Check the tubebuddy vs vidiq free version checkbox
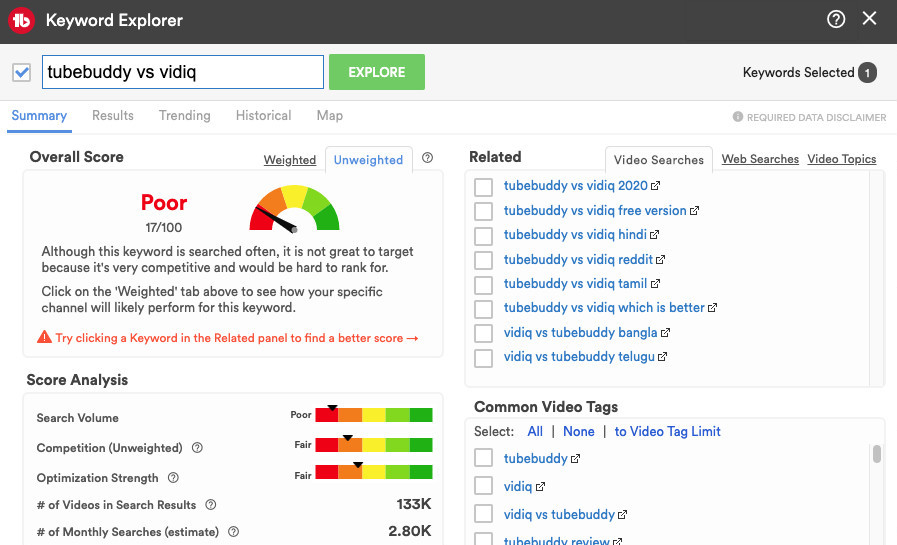The height and width of the screenshot is (545, 897). (483, 211)
